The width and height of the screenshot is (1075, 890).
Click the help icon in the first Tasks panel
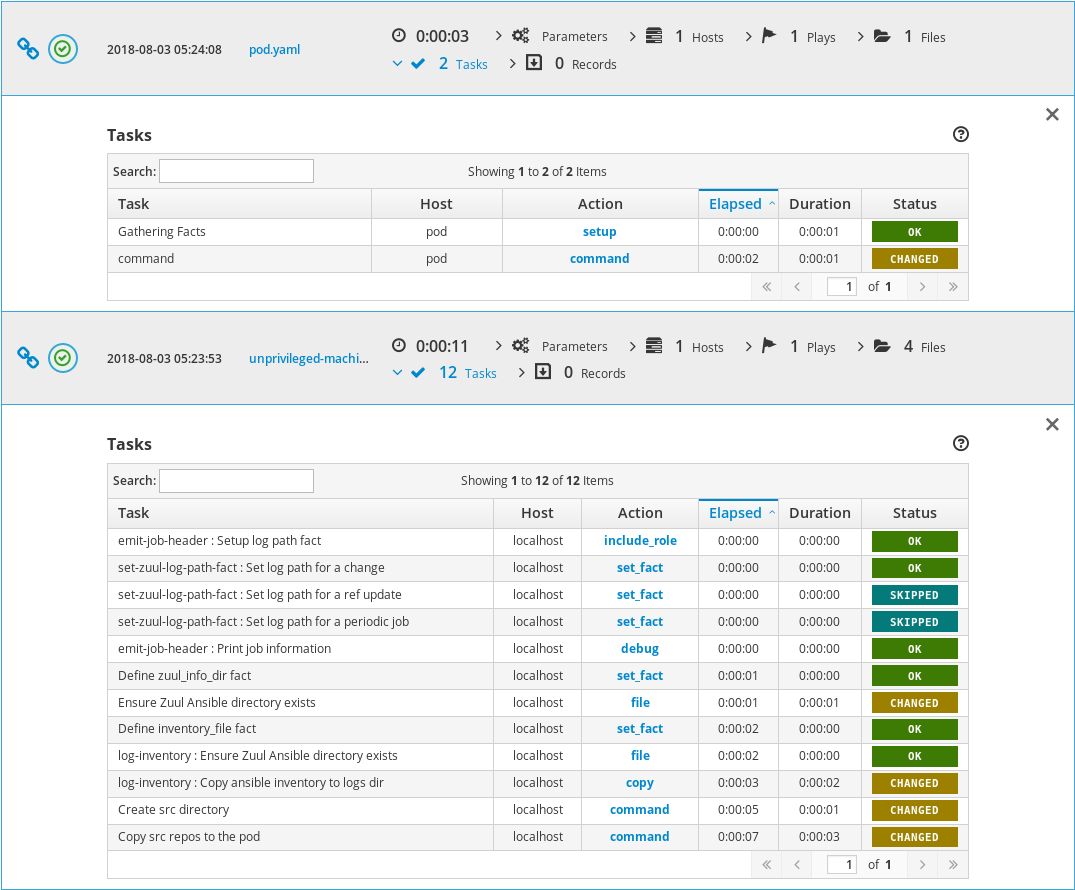tap(961, 135)
